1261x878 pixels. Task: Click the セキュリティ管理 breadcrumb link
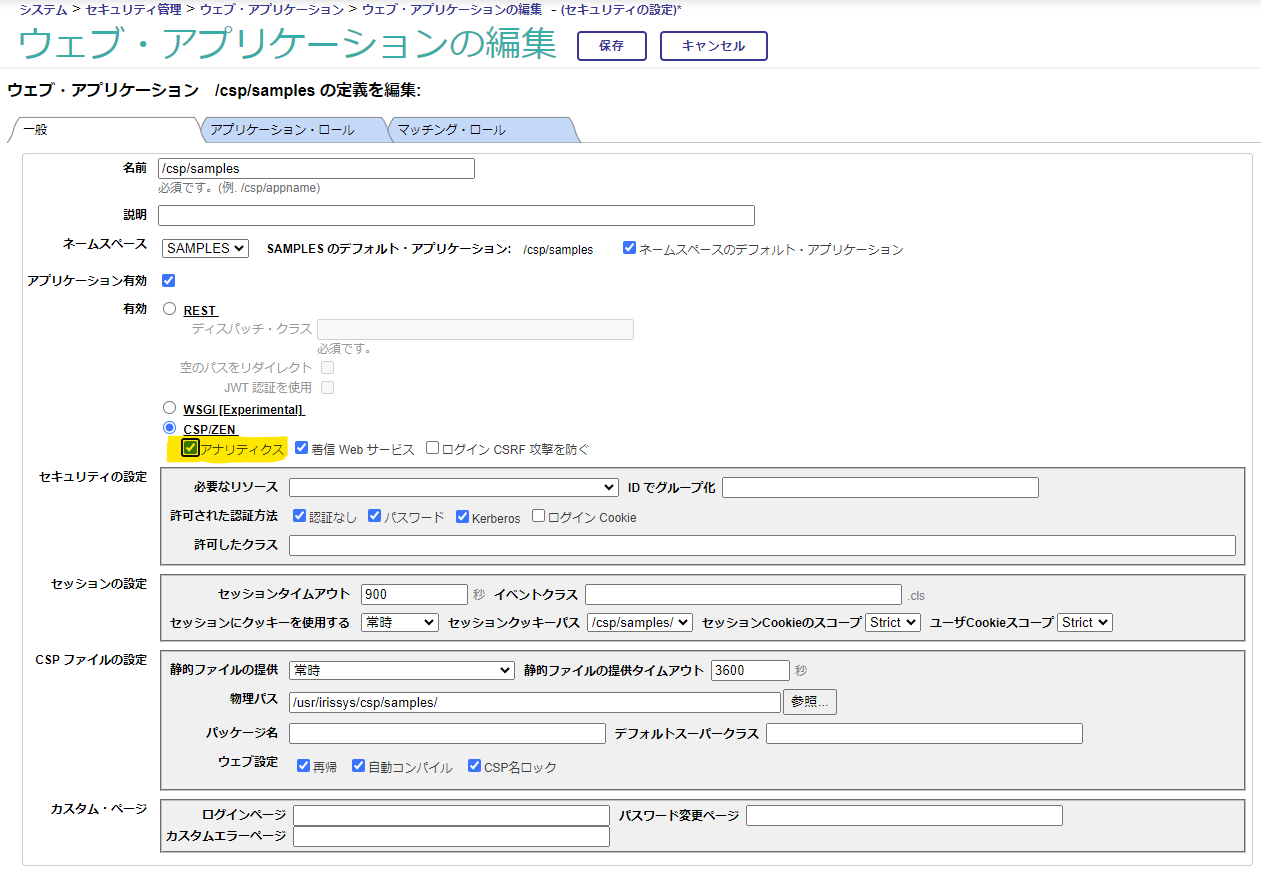tap(134, 9)
